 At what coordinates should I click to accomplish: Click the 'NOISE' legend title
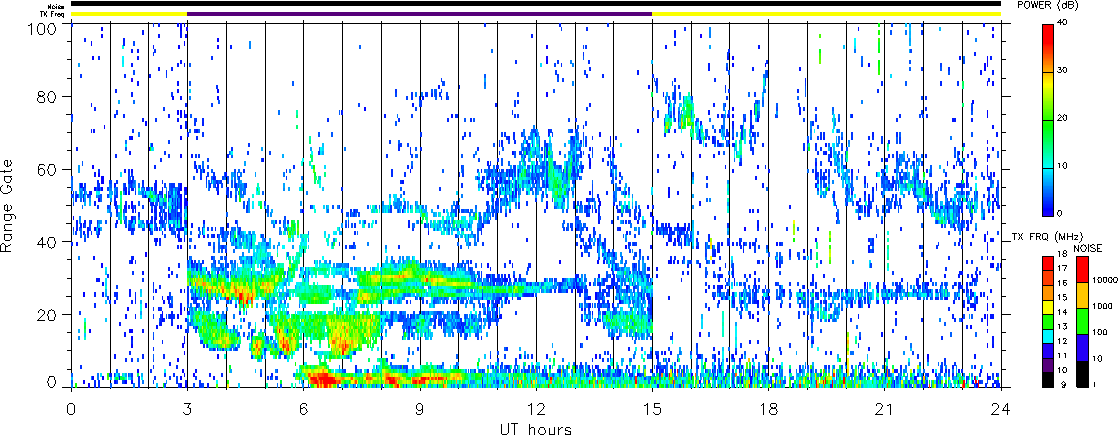point(1088,248)
